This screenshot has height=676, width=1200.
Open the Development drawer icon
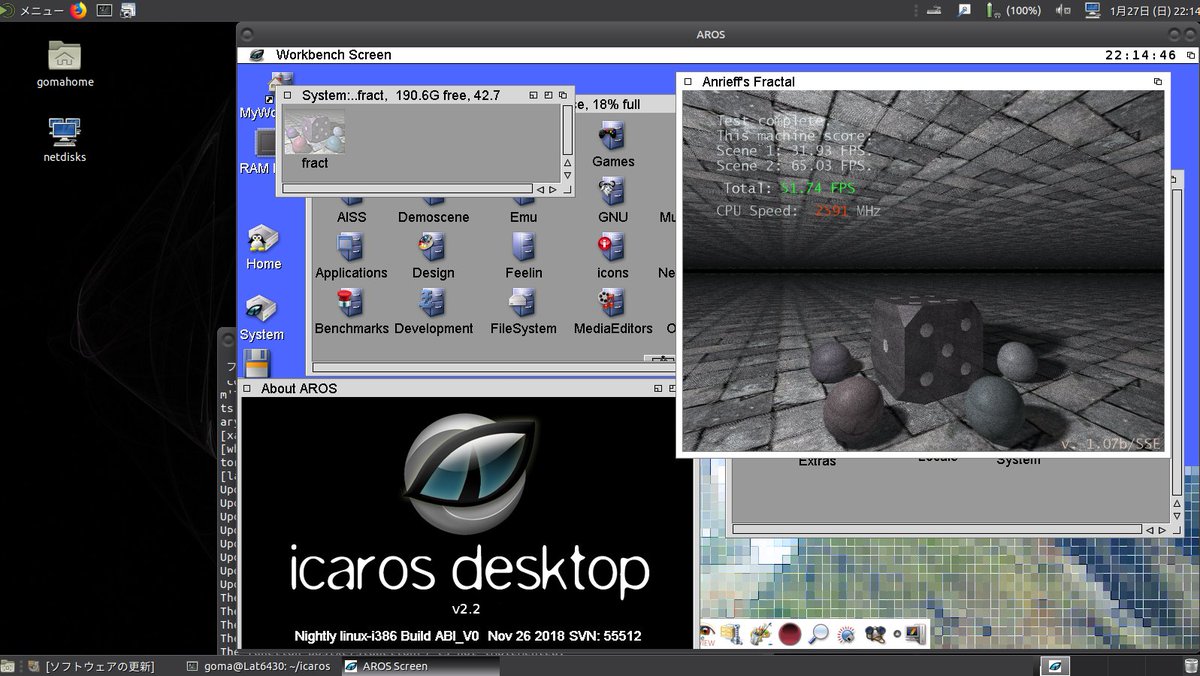[433, 303]
